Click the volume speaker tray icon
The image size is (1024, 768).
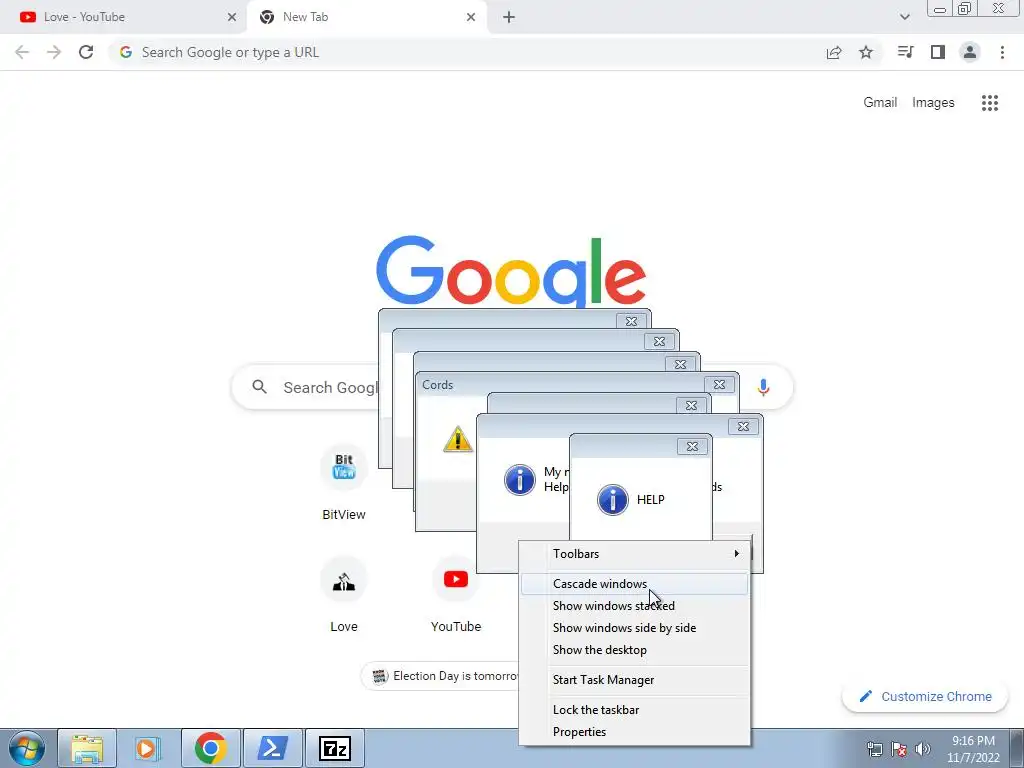[x=923, y=748]
